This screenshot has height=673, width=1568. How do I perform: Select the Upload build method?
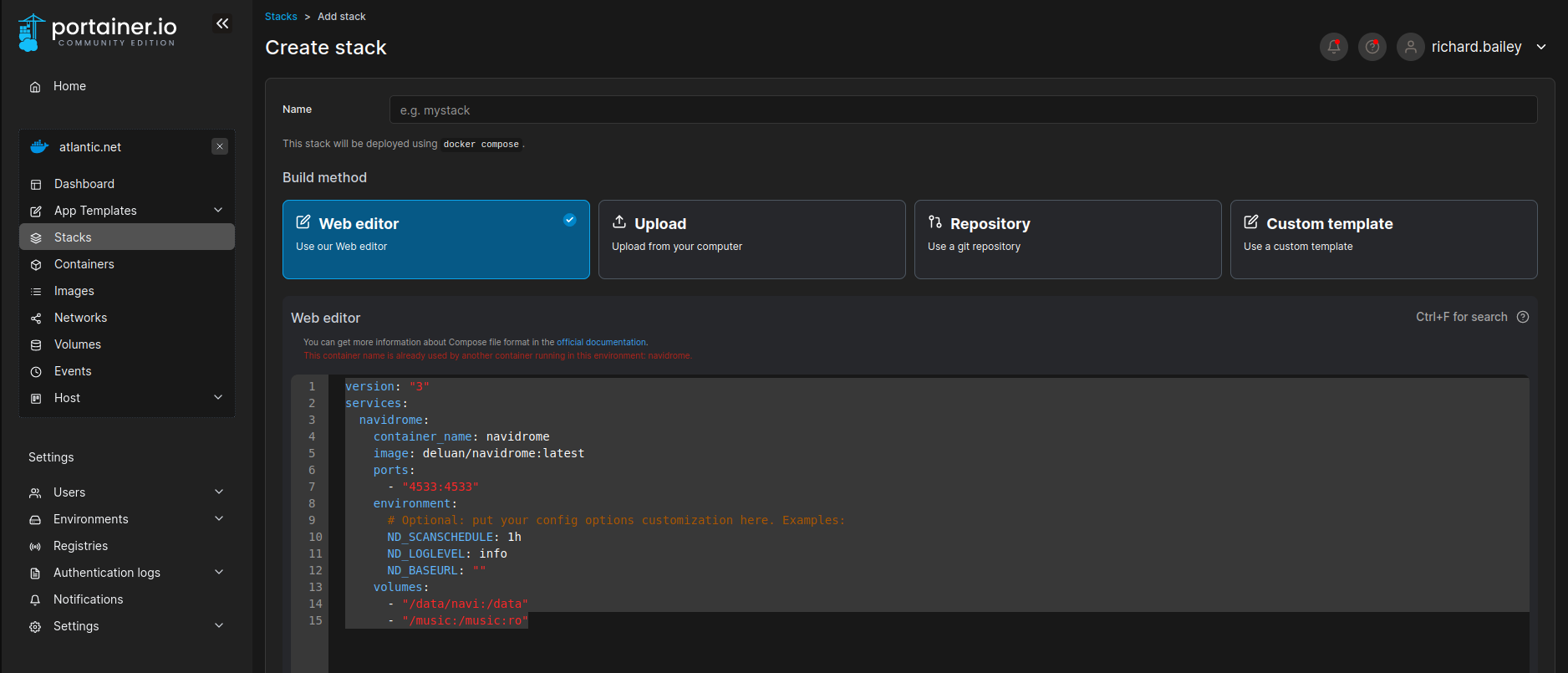click(752, 239)
